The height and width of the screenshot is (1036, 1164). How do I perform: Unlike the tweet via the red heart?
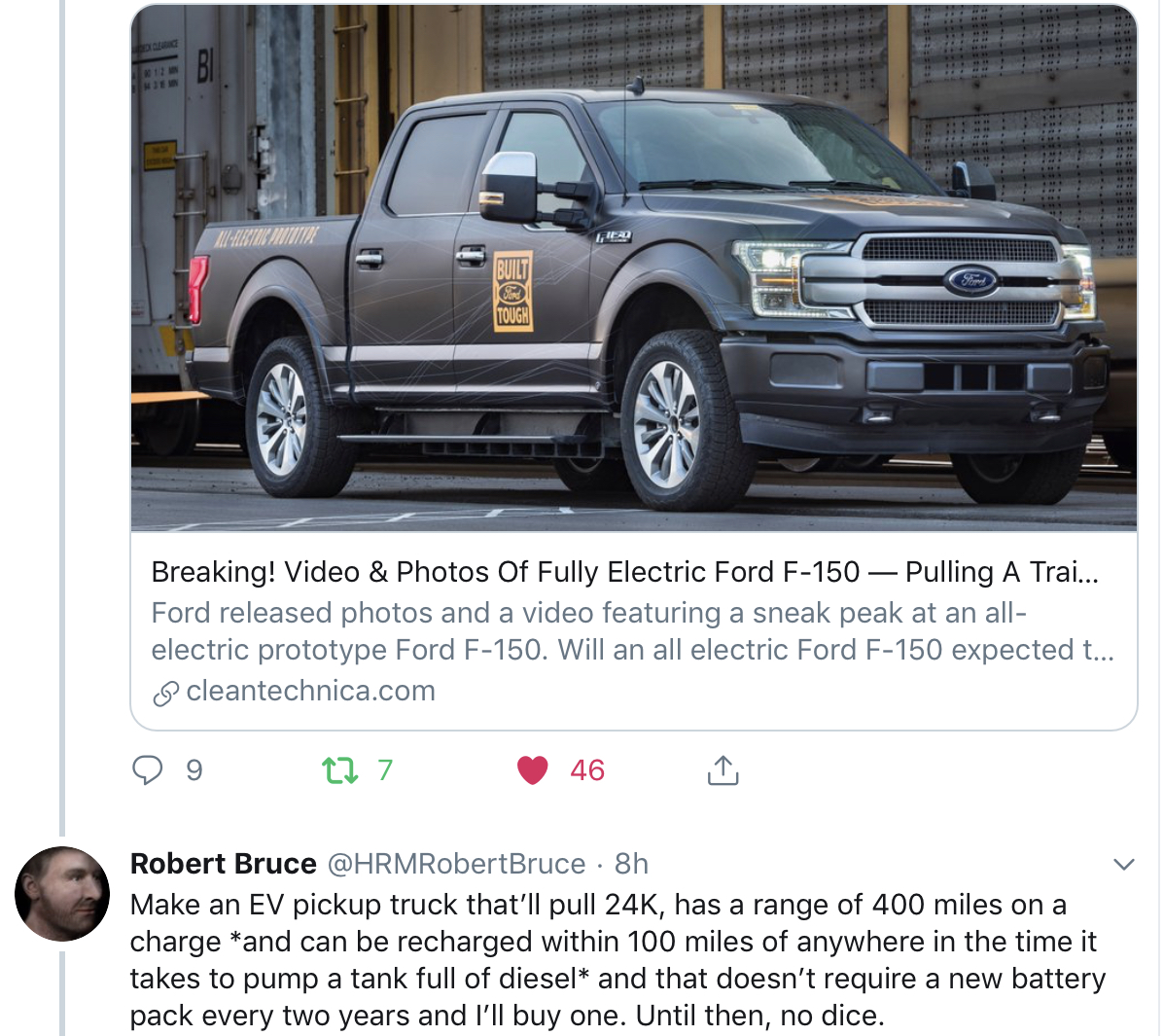532,770
